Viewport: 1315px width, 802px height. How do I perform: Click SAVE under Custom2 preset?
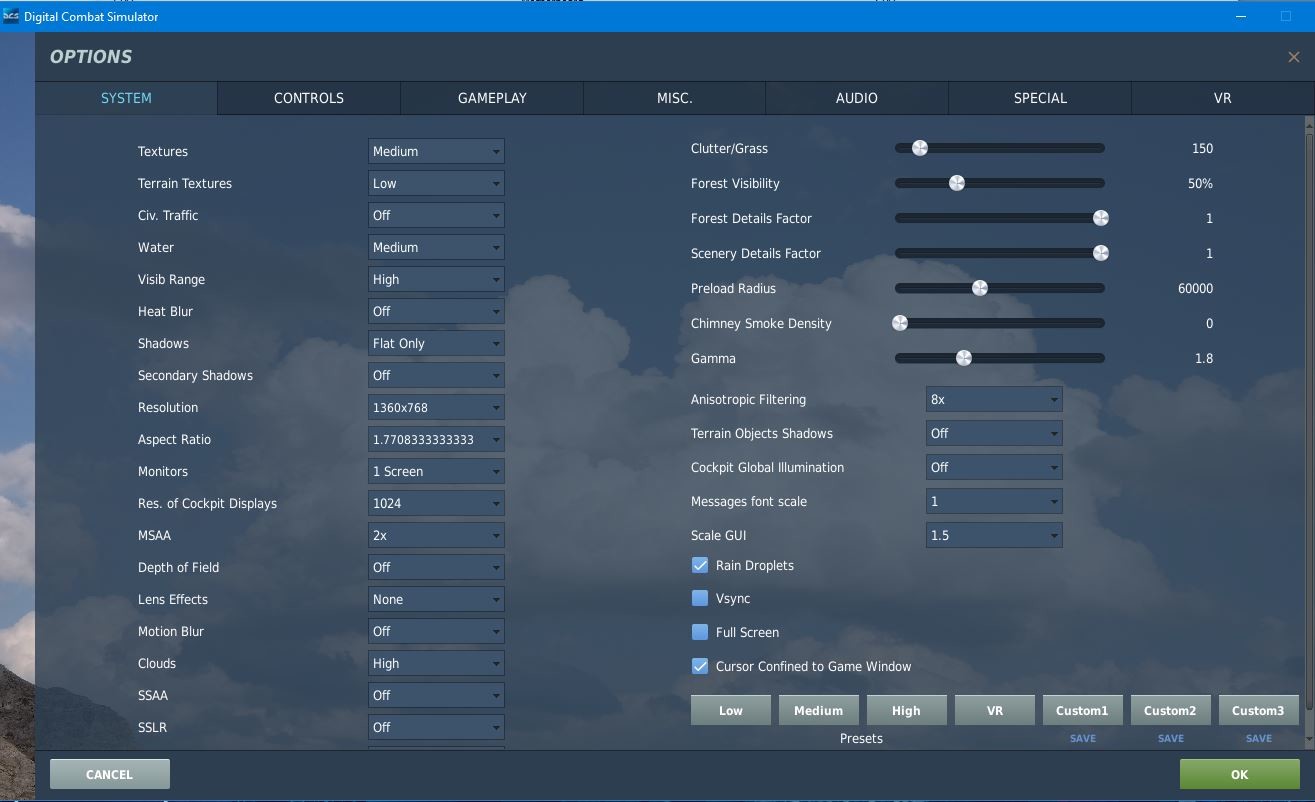(x=1171, y=738)
